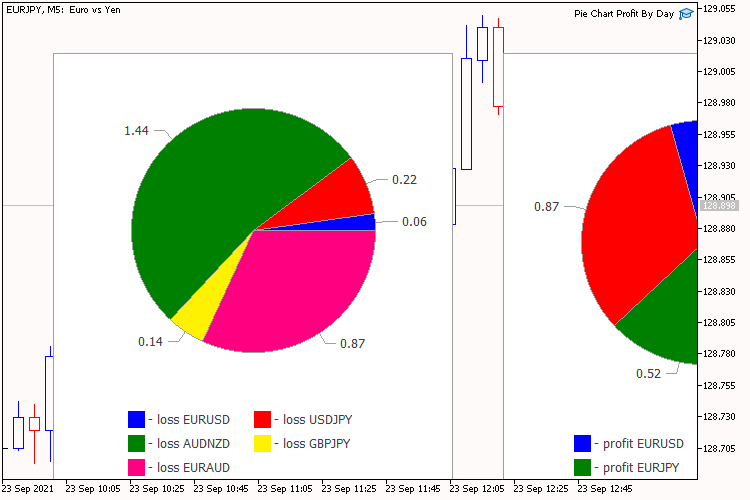Click the 'loss EURAUD' legend text
The height and width of the screenshot is (500, 750).
point(193,467)
